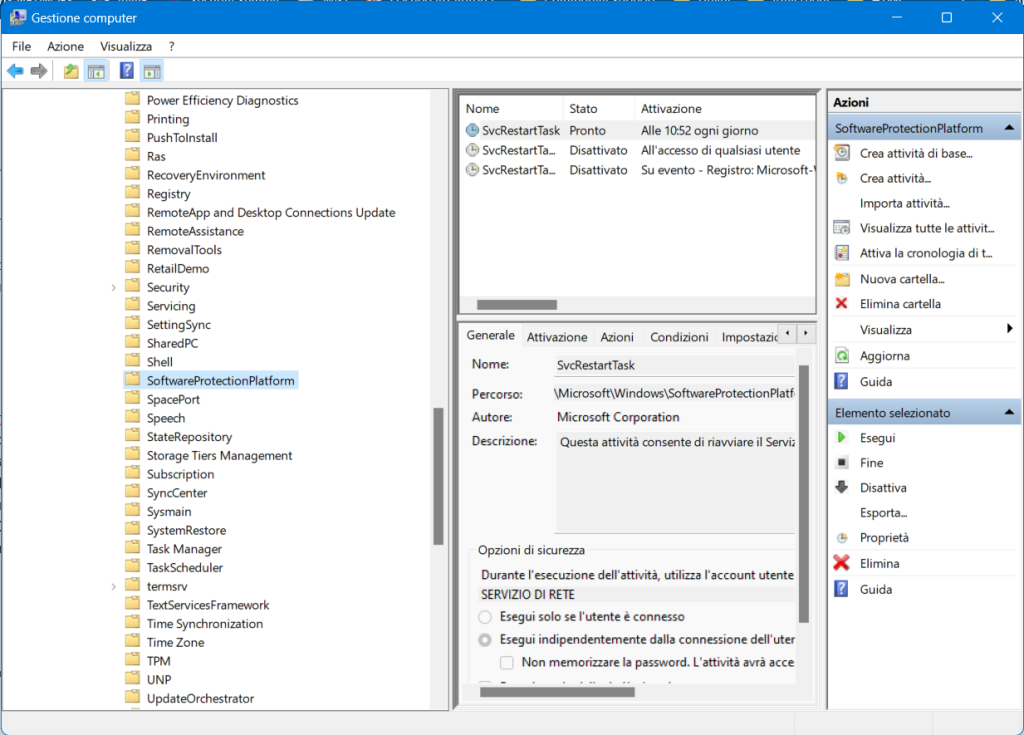Click the Aggiorna refresh icon
1024x735 pixels.
(841, 356)
